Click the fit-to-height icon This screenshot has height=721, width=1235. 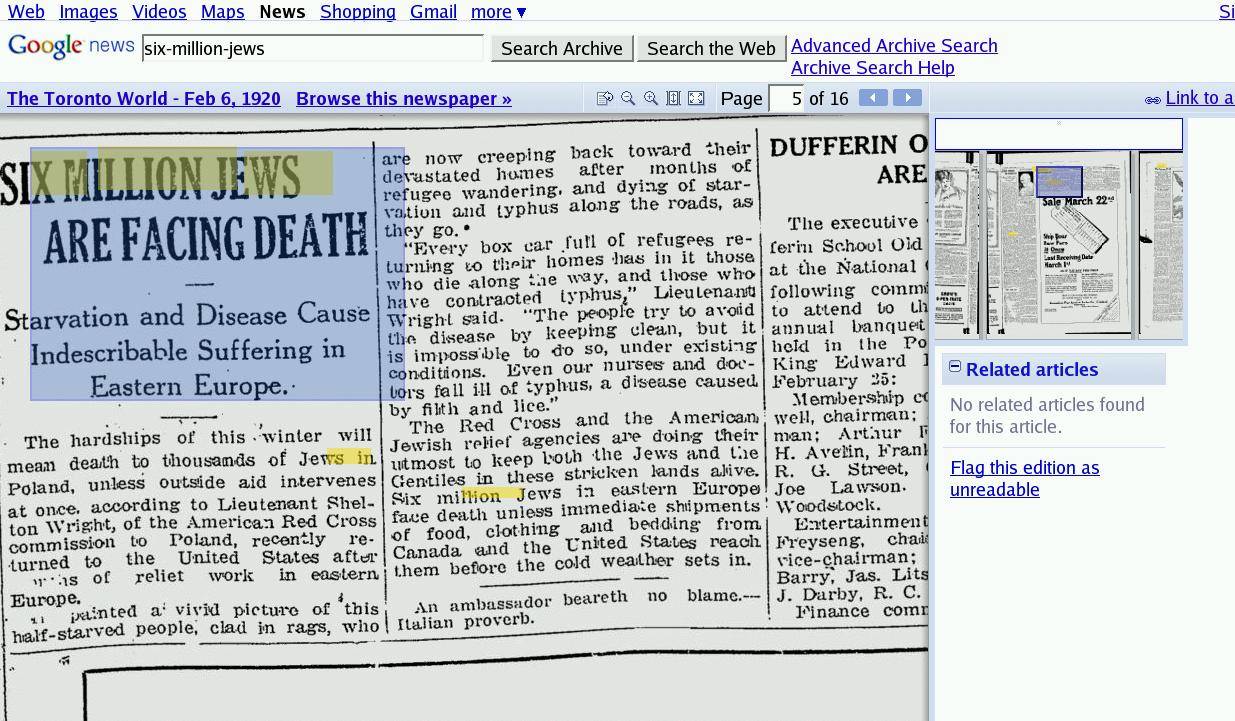(x=673, y=98)
